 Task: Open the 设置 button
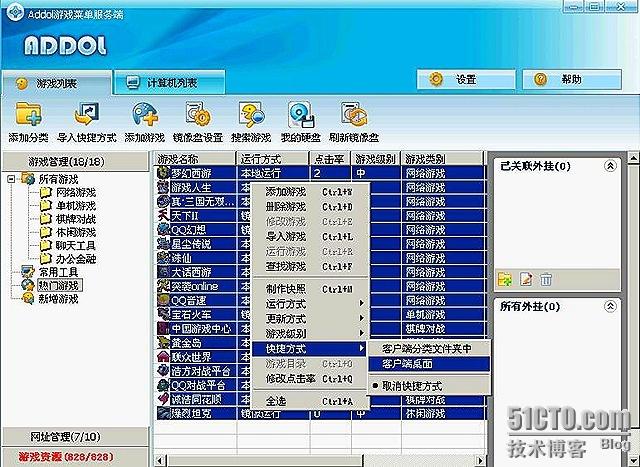(466, 79)
